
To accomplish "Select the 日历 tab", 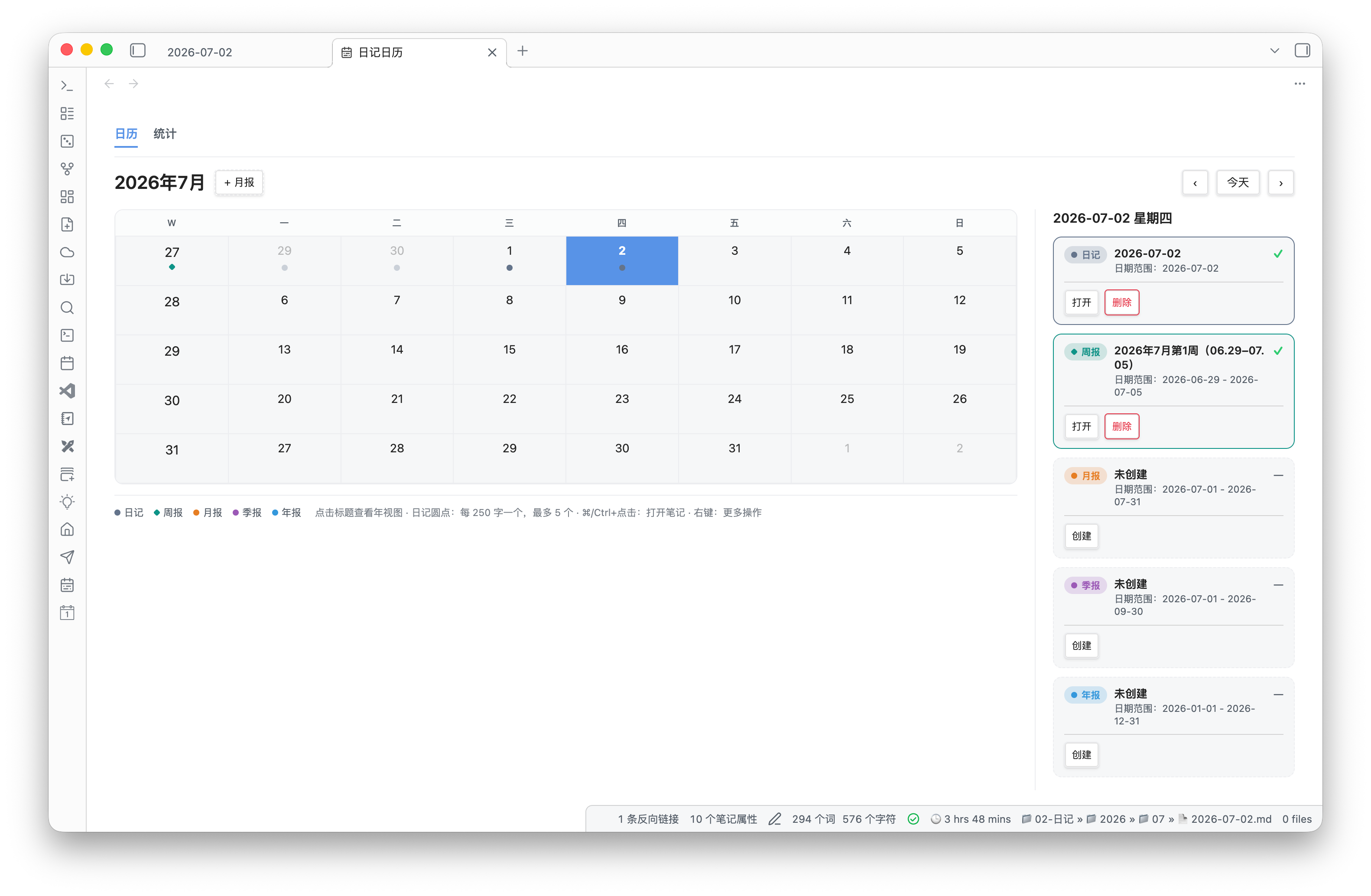I will [x=126, y=133].
